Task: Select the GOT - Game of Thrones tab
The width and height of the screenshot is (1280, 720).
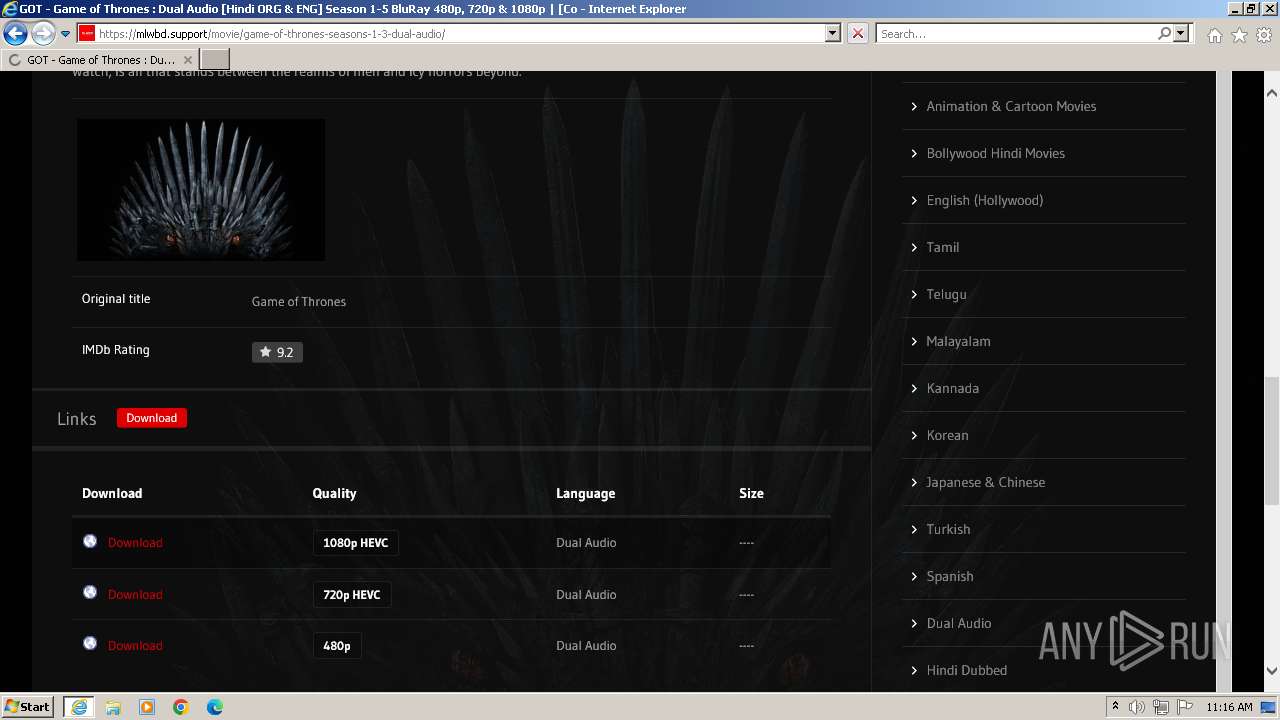Action: (x=100, y=60)
